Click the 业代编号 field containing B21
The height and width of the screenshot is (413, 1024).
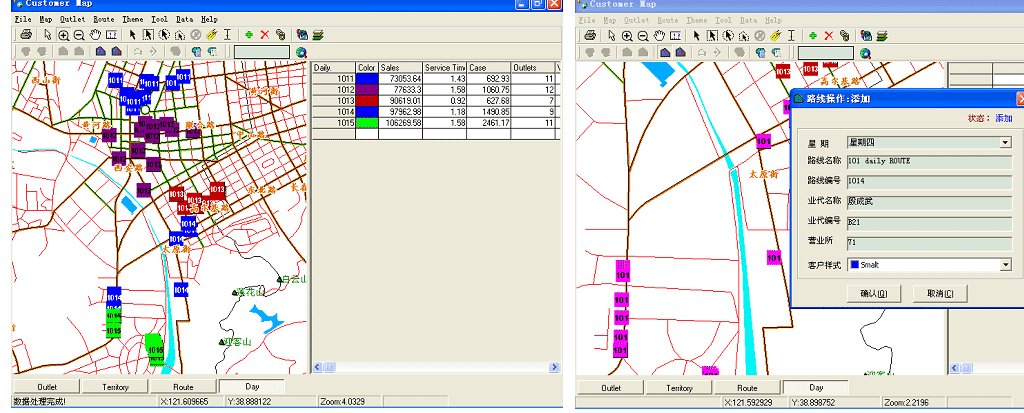929,222
